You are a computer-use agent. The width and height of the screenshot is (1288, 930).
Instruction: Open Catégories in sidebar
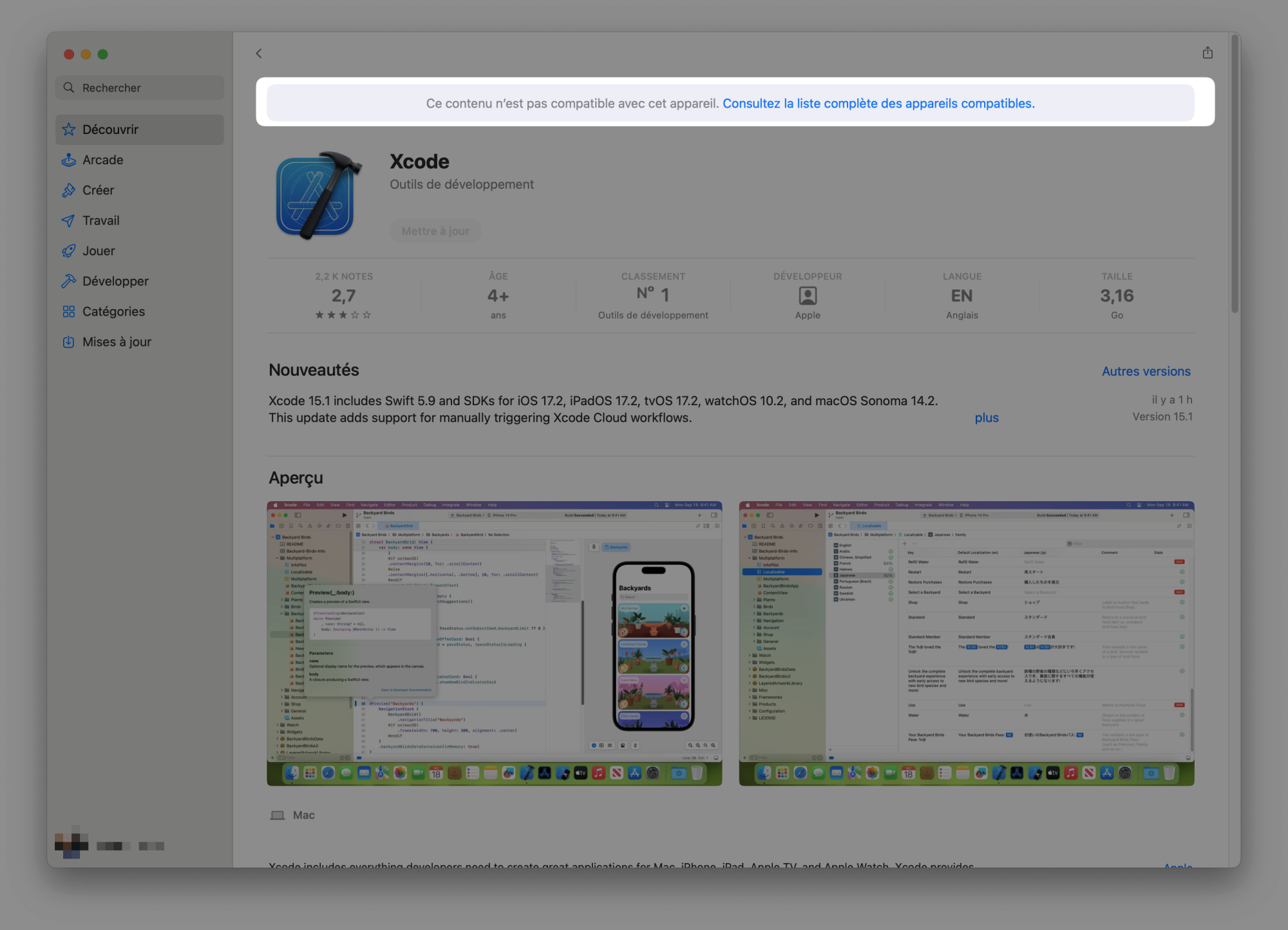point(140,311)
